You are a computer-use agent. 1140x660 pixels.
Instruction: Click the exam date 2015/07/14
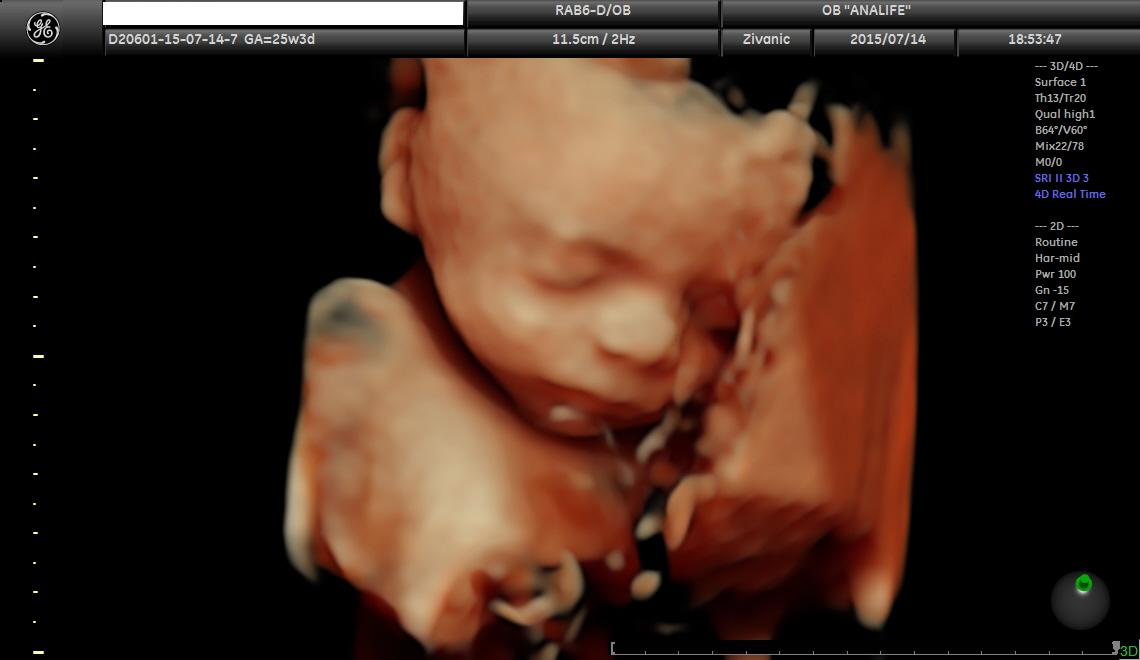point(888,39)
